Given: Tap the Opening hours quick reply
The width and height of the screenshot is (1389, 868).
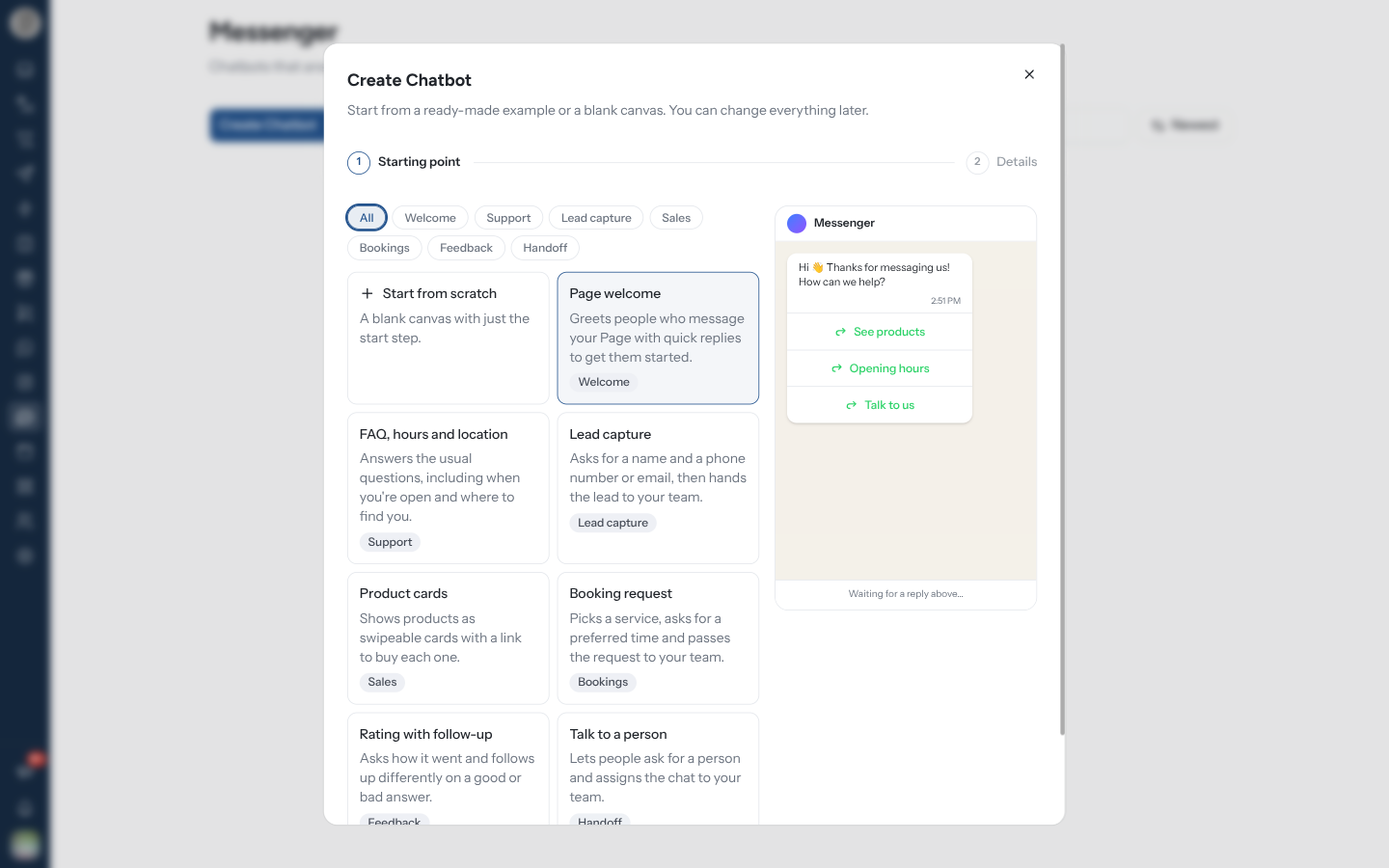Looking at the screenshot, I should pyautogui.click(x=880, y=368).
